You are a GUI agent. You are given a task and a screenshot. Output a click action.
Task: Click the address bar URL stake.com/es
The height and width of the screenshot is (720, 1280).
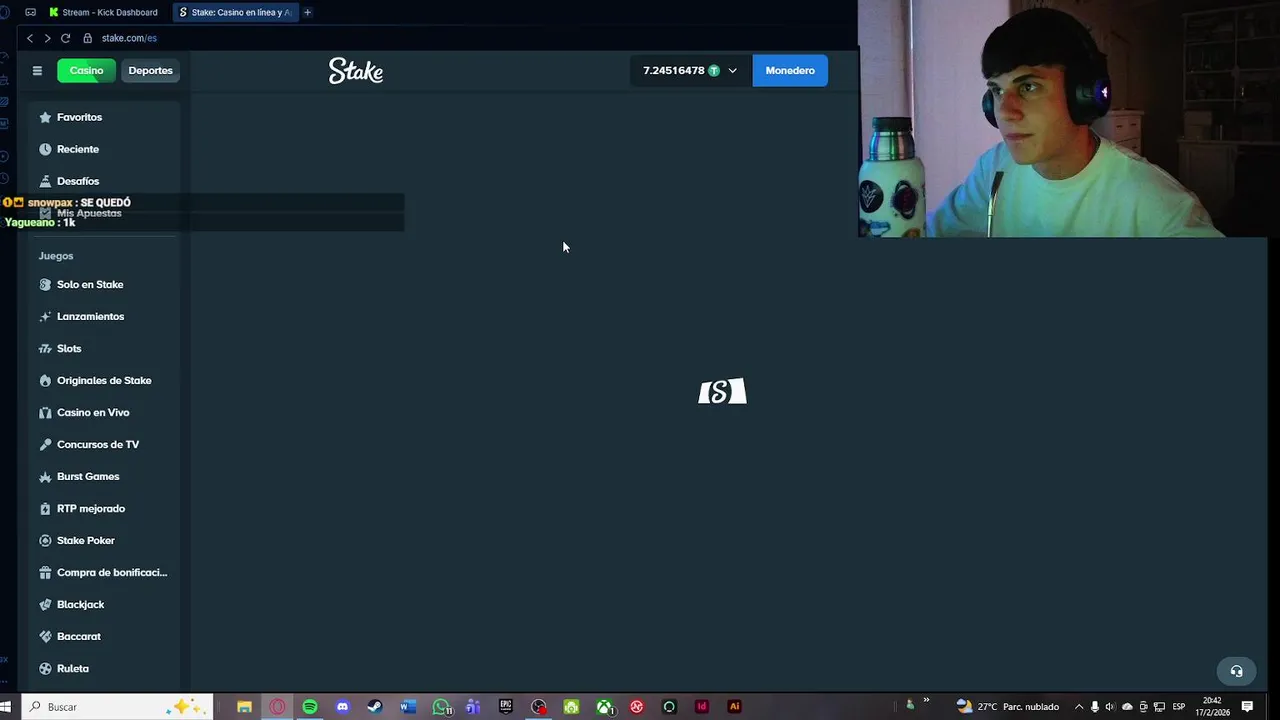(129, 38)
